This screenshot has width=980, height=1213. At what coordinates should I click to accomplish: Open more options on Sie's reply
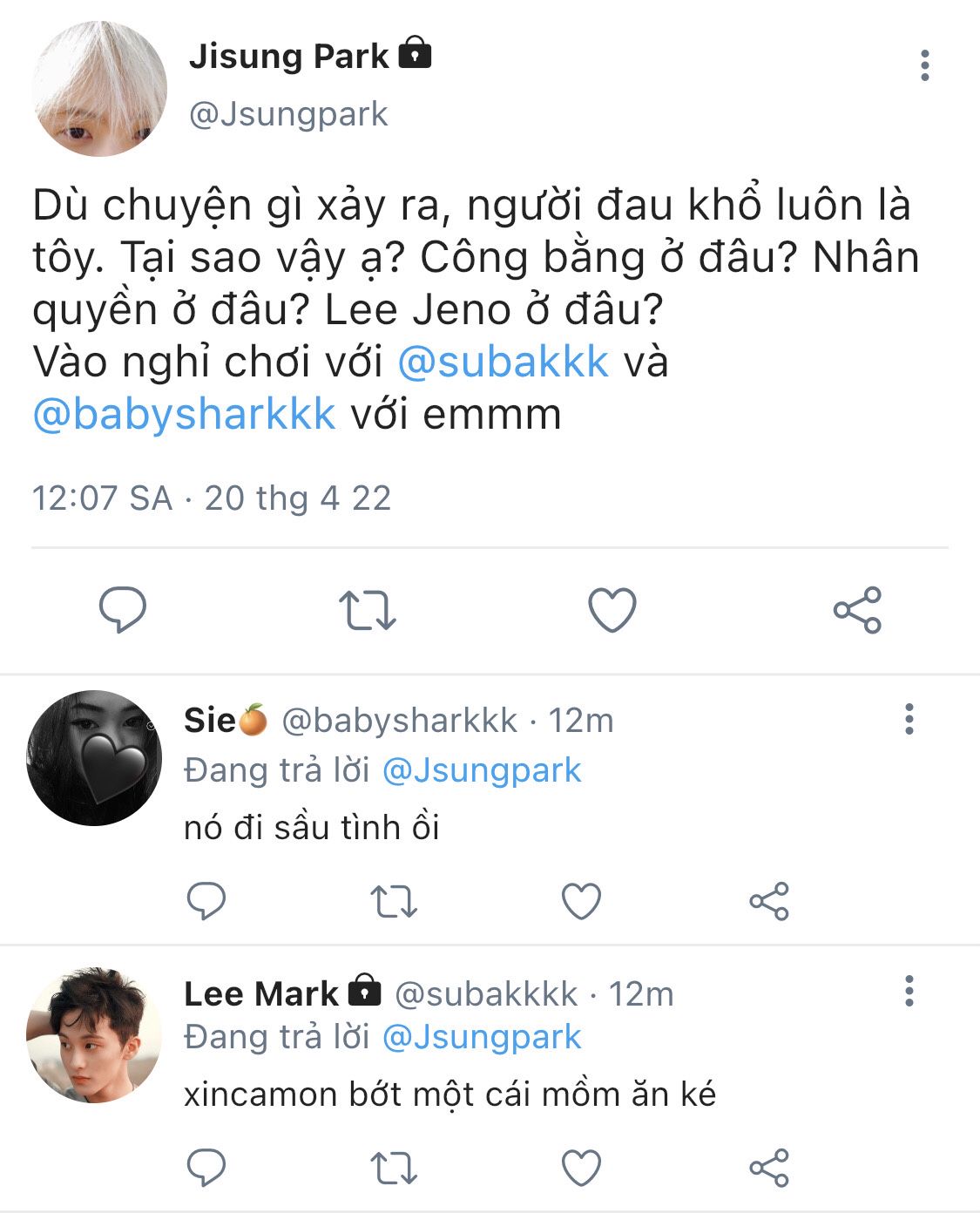(x=909, y=719)
